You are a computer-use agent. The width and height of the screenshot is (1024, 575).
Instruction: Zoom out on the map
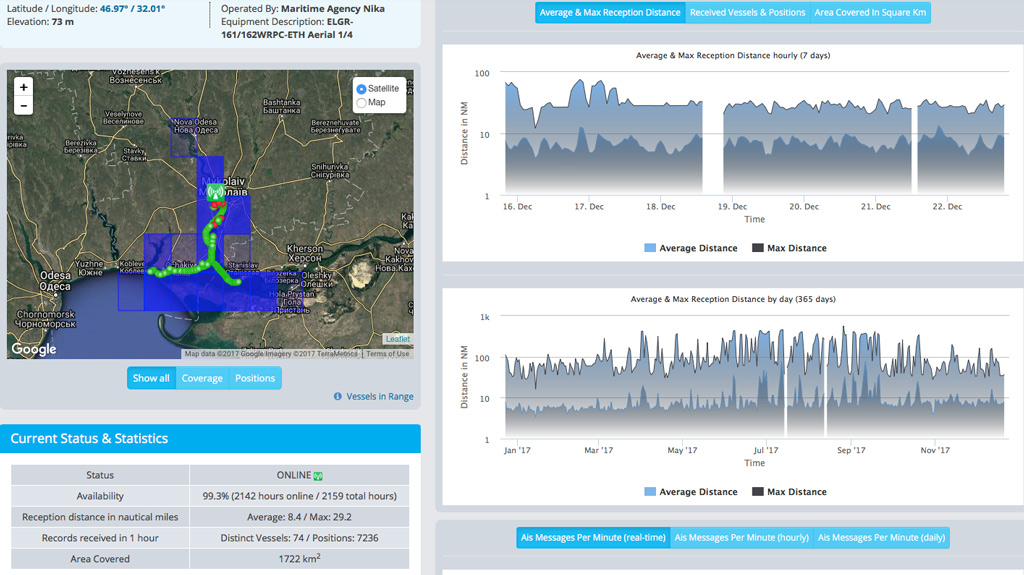pyautogui.click(x=24, y=105)
